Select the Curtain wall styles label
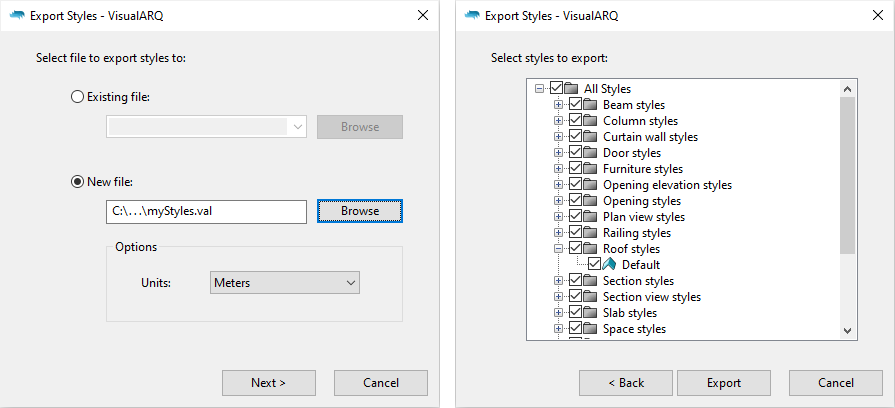This screenshot has height=408, width=895. 650,137
